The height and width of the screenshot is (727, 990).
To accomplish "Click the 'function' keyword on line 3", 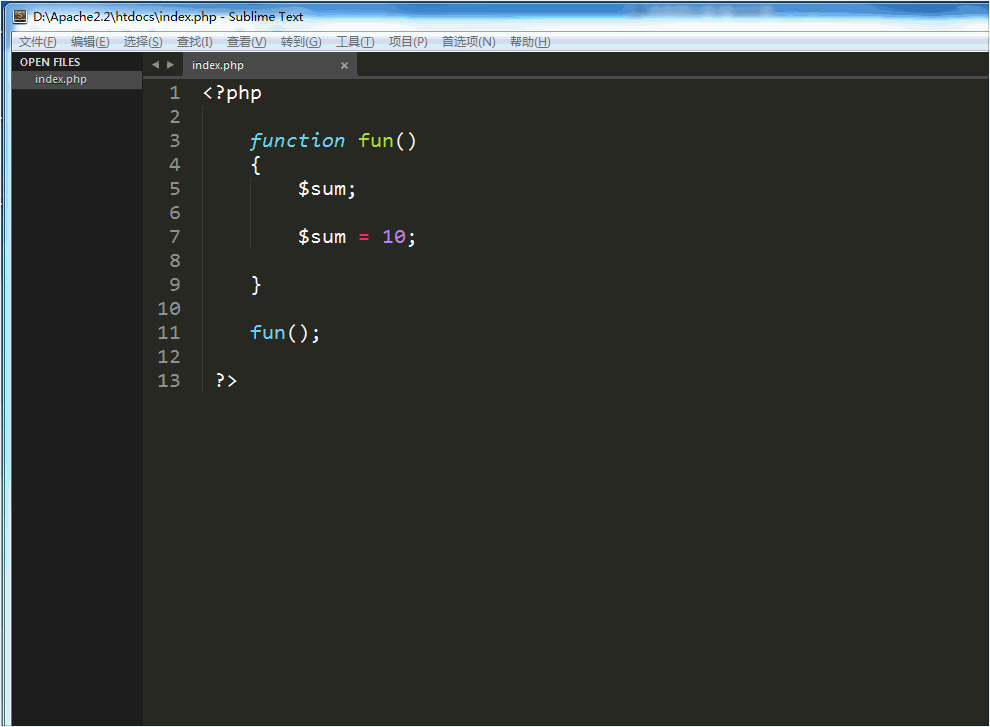I will point(297,141).
